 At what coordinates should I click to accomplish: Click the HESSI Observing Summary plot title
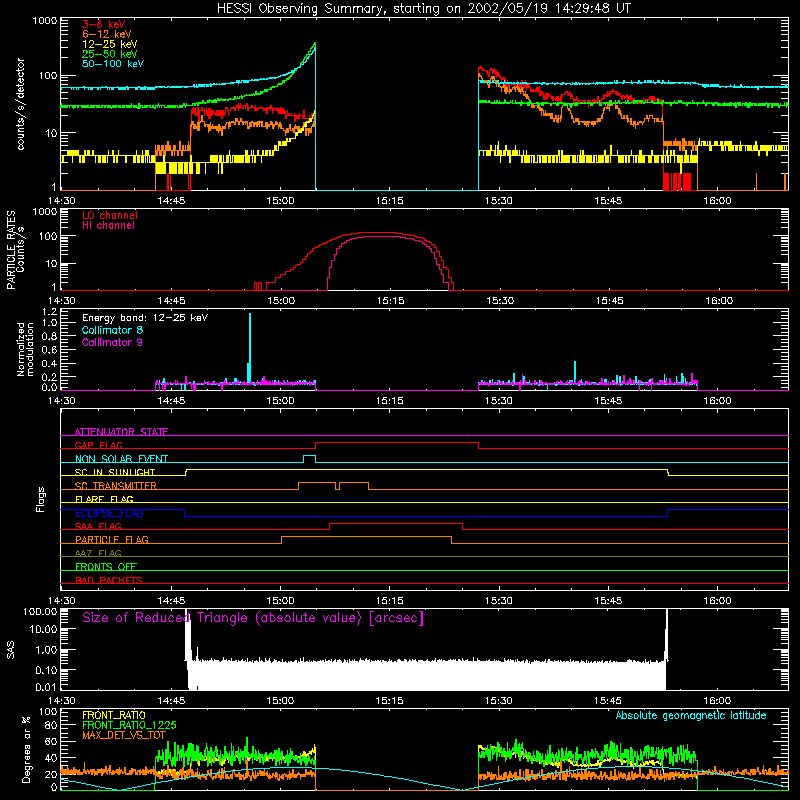[423, 9]
